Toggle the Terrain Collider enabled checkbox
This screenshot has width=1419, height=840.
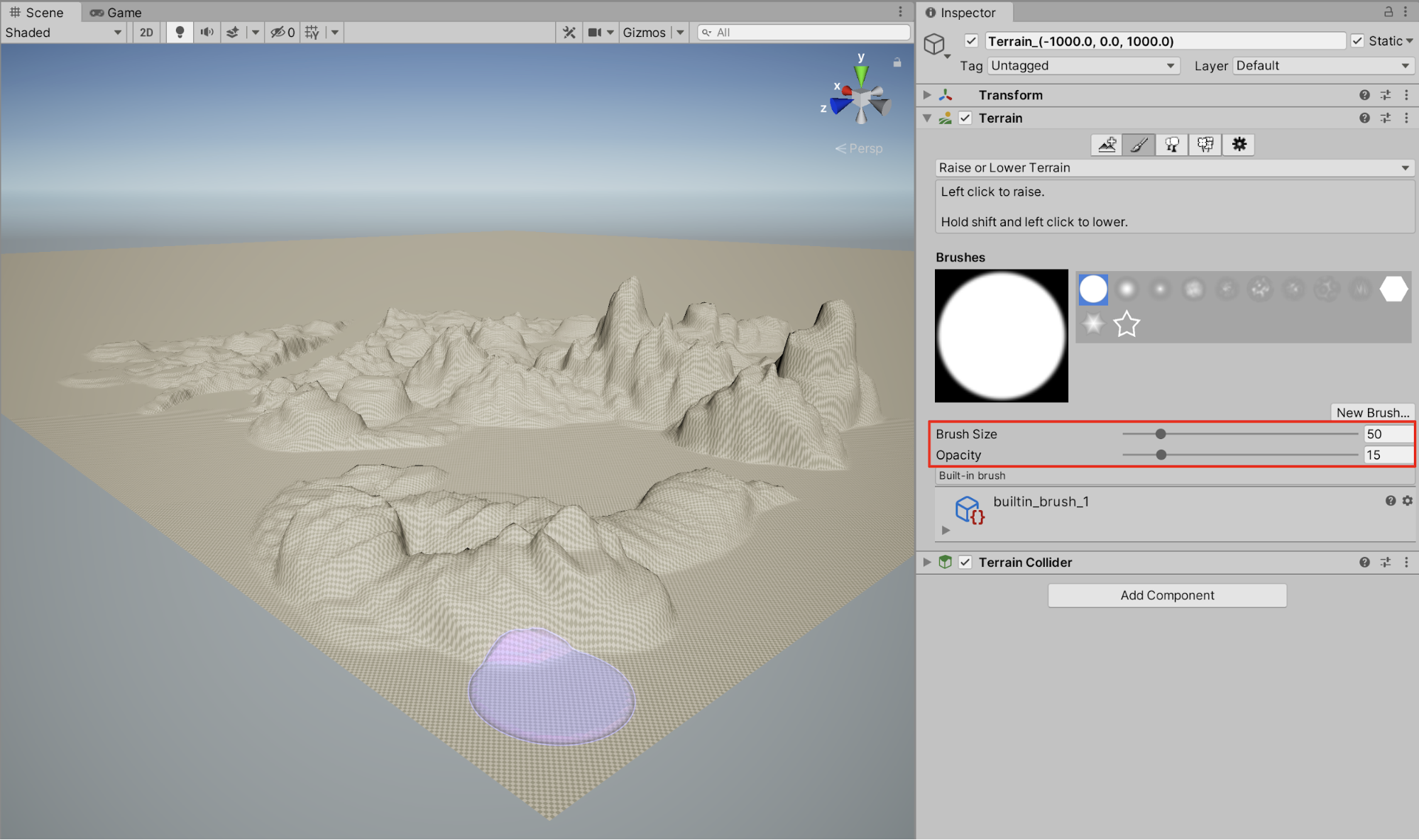(x=967, y=562)
